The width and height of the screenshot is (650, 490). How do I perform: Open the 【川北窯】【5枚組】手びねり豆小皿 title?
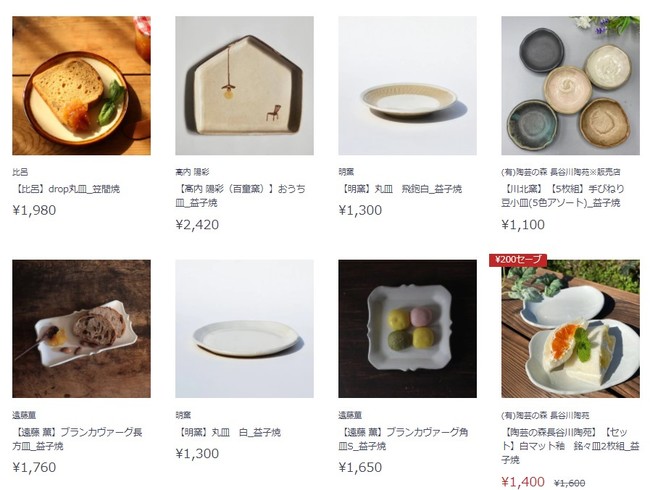click(x=563, y=196)
